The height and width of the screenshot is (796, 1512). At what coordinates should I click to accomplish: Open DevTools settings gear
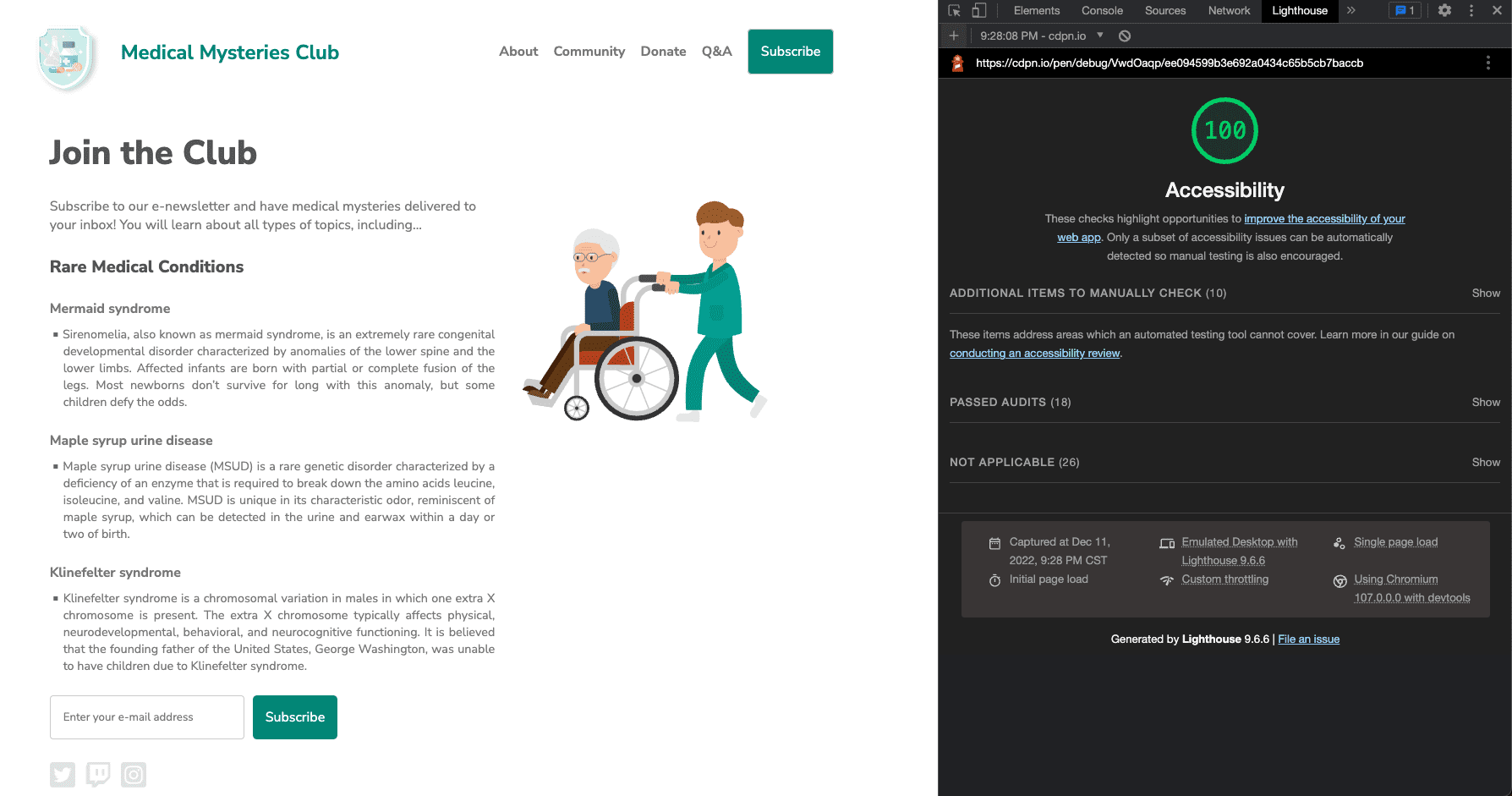click(1444, 10)
